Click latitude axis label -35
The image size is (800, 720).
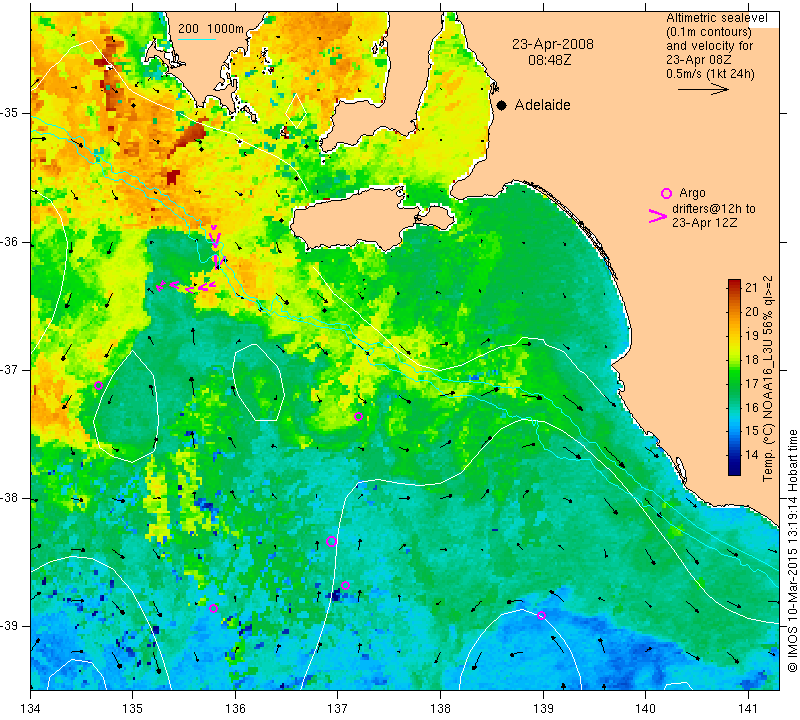pyautogui.click(x=10, y=113)
